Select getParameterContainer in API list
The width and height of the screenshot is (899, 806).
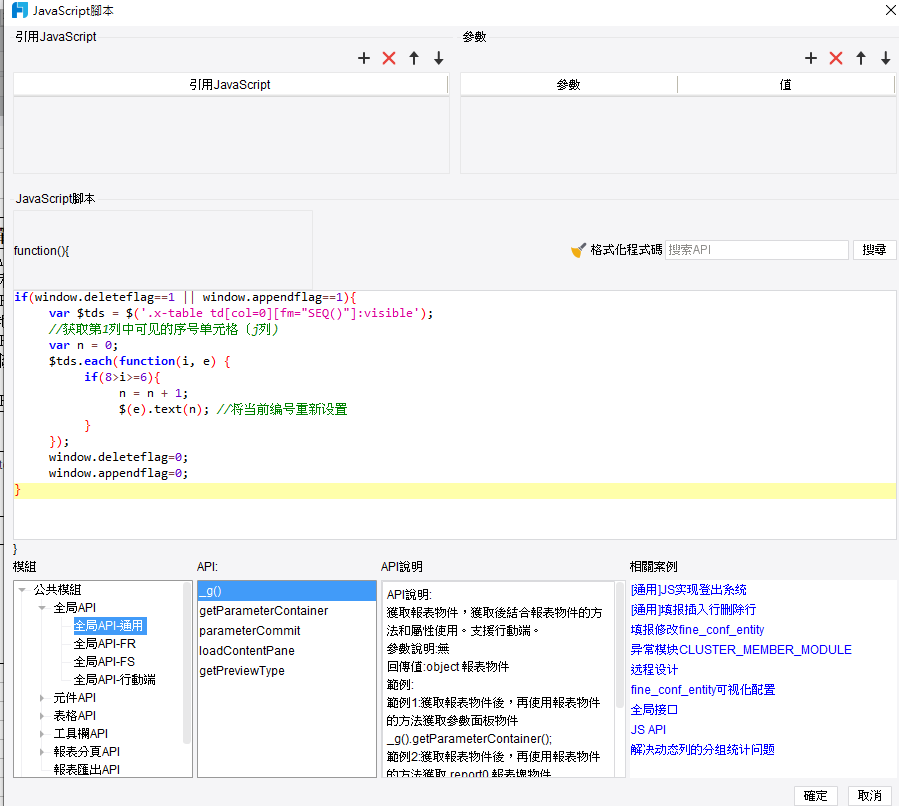287,611
